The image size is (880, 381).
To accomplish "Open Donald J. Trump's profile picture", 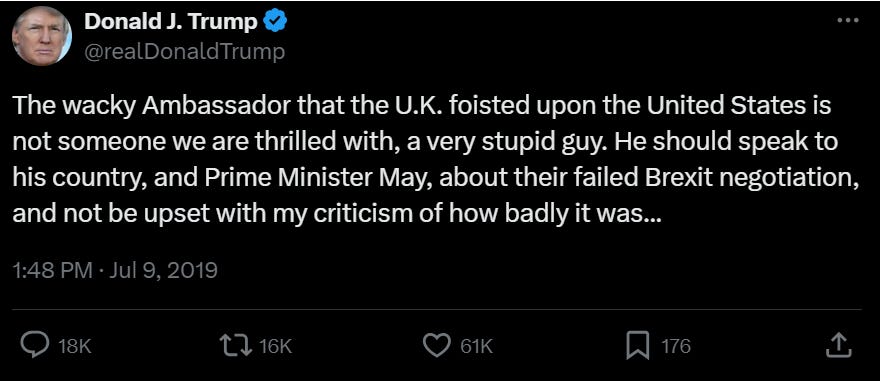I will [x=42, y=36].
